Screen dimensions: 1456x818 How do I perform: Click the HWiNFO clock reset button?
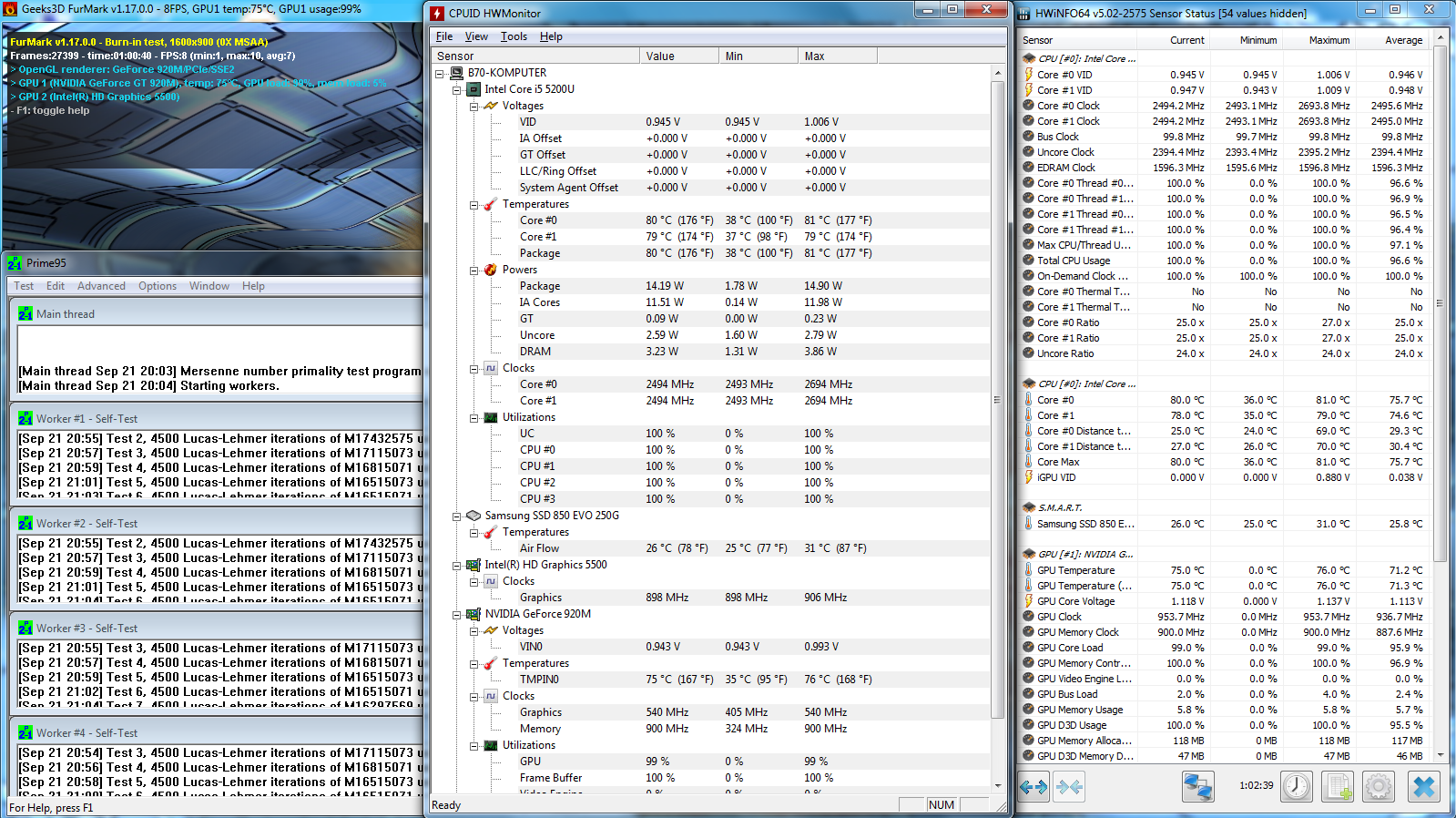point(1297,786)
